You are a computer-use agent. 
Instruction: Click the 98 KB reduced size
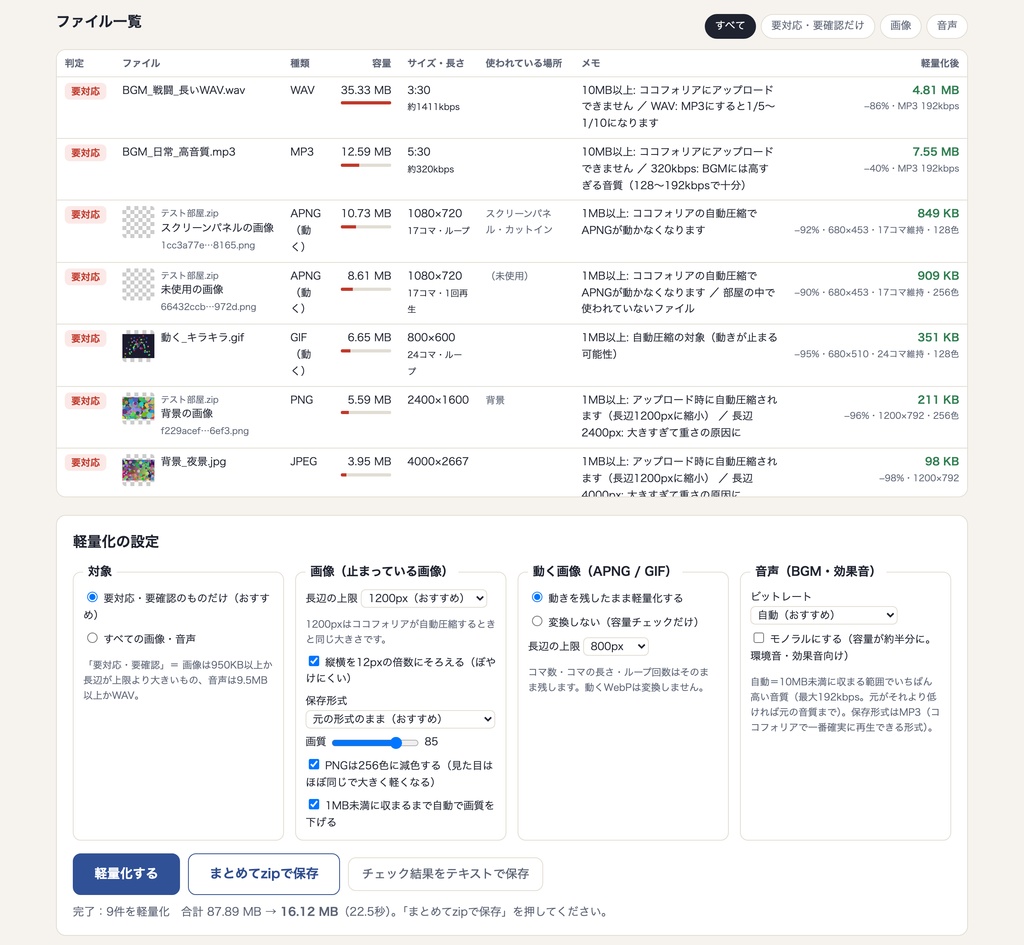click(942, 462)
